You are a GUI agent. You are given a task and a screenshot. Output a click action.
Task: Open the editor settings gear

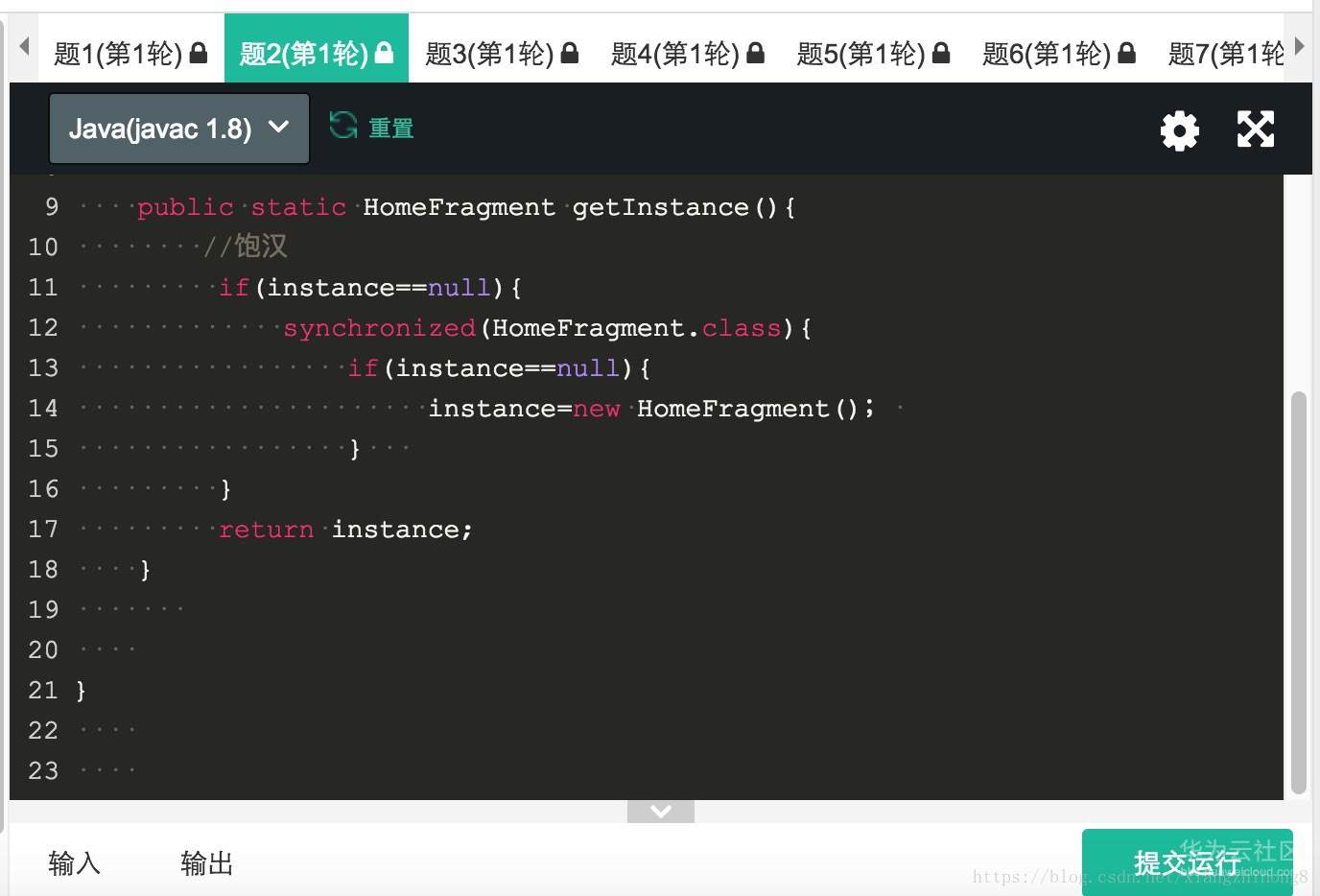coord(1180,130)
